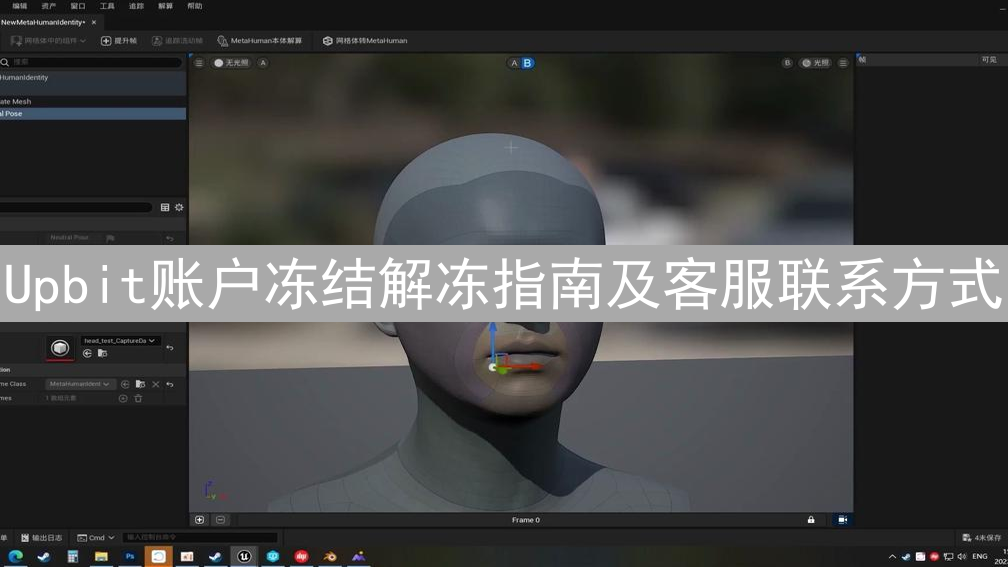Open the 网格体中的组件 components dropdown
This screenshot has height=567, width=1008.
click(48, 40)
